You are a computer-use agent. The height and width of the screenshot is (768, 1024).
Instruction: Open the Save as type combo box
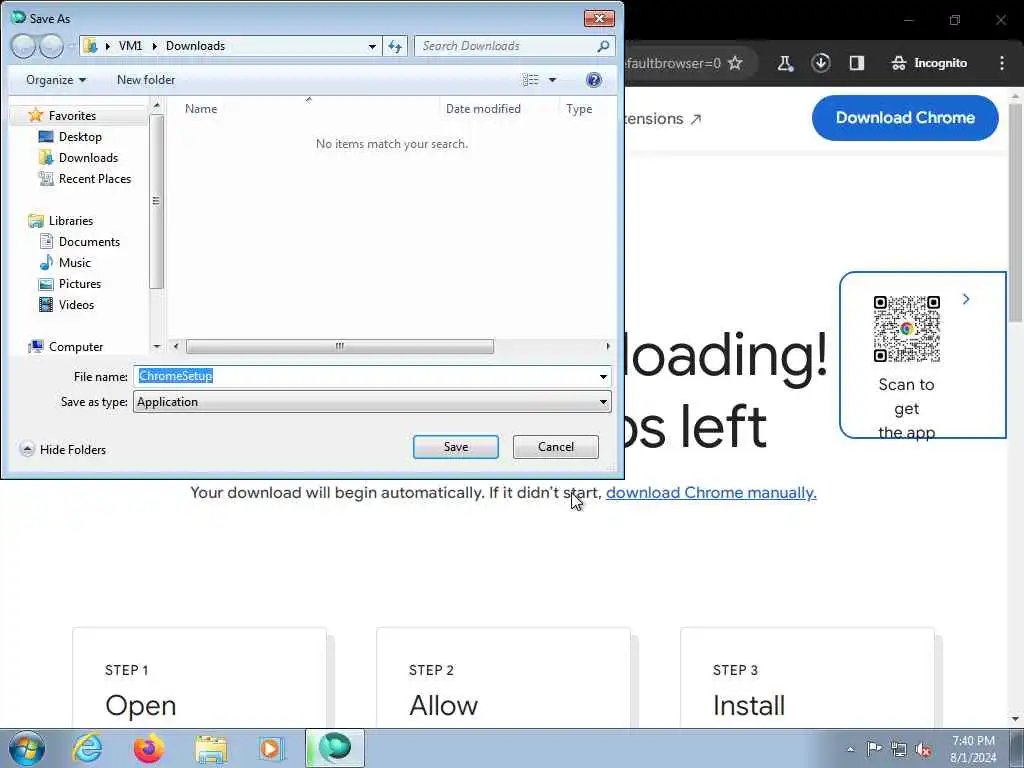[x=372, y=402]
